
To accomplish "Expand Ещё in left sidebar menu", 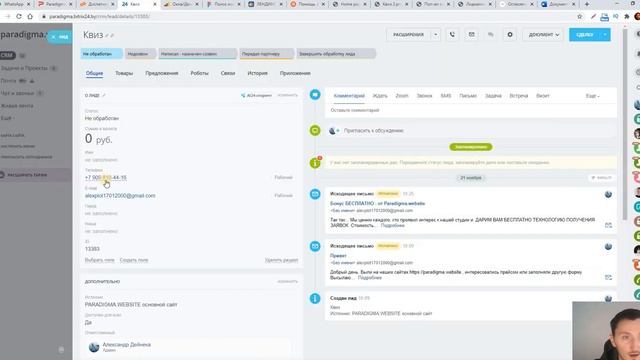I will coord(7,118).
